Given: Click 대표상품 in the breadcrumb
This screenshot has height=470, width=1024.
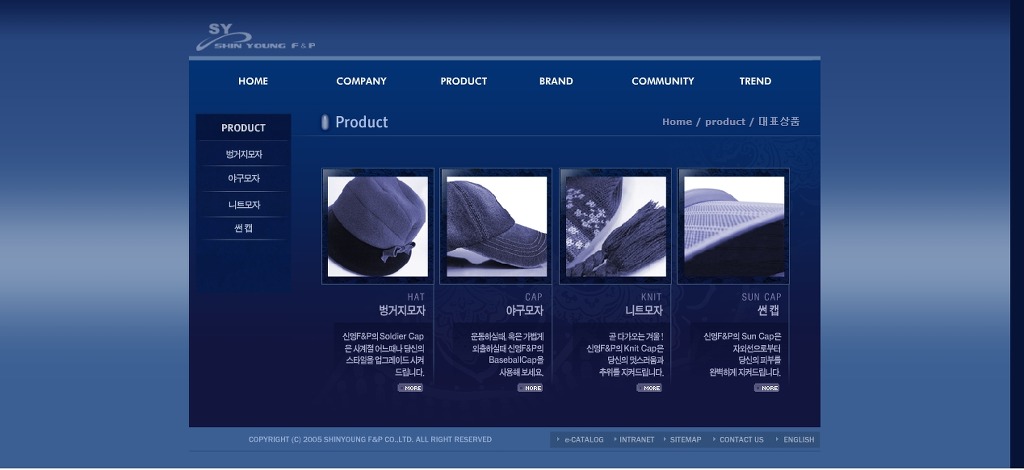Looking at the screenshot, I should (778, 121).
